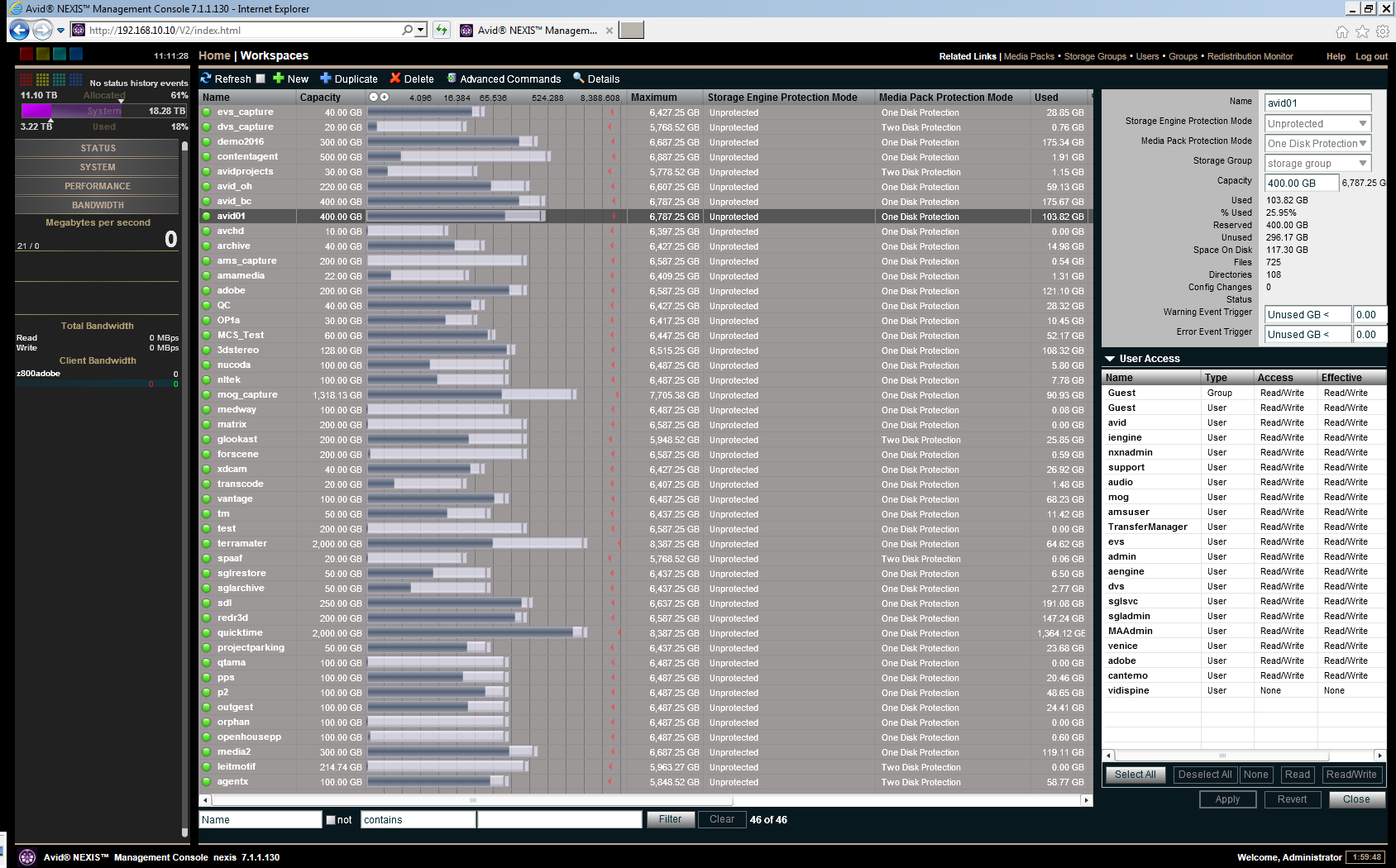Click the browser Back arrow button
The width and height of the screenshot is (1396, 868).
pyautogui.click(x=19, y=30)
